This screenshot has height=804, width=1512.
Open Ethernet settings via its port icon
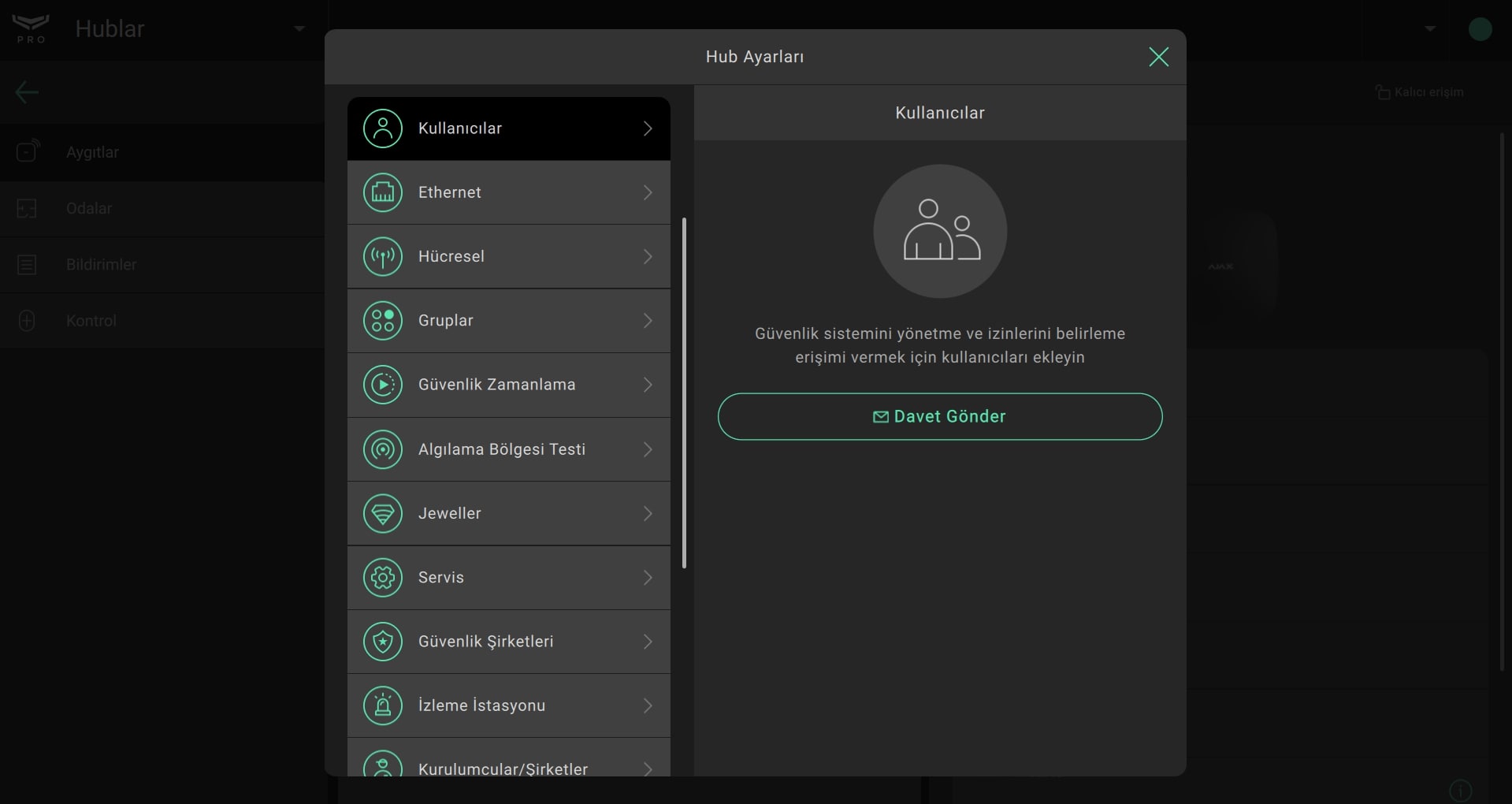tap(383, 192)
